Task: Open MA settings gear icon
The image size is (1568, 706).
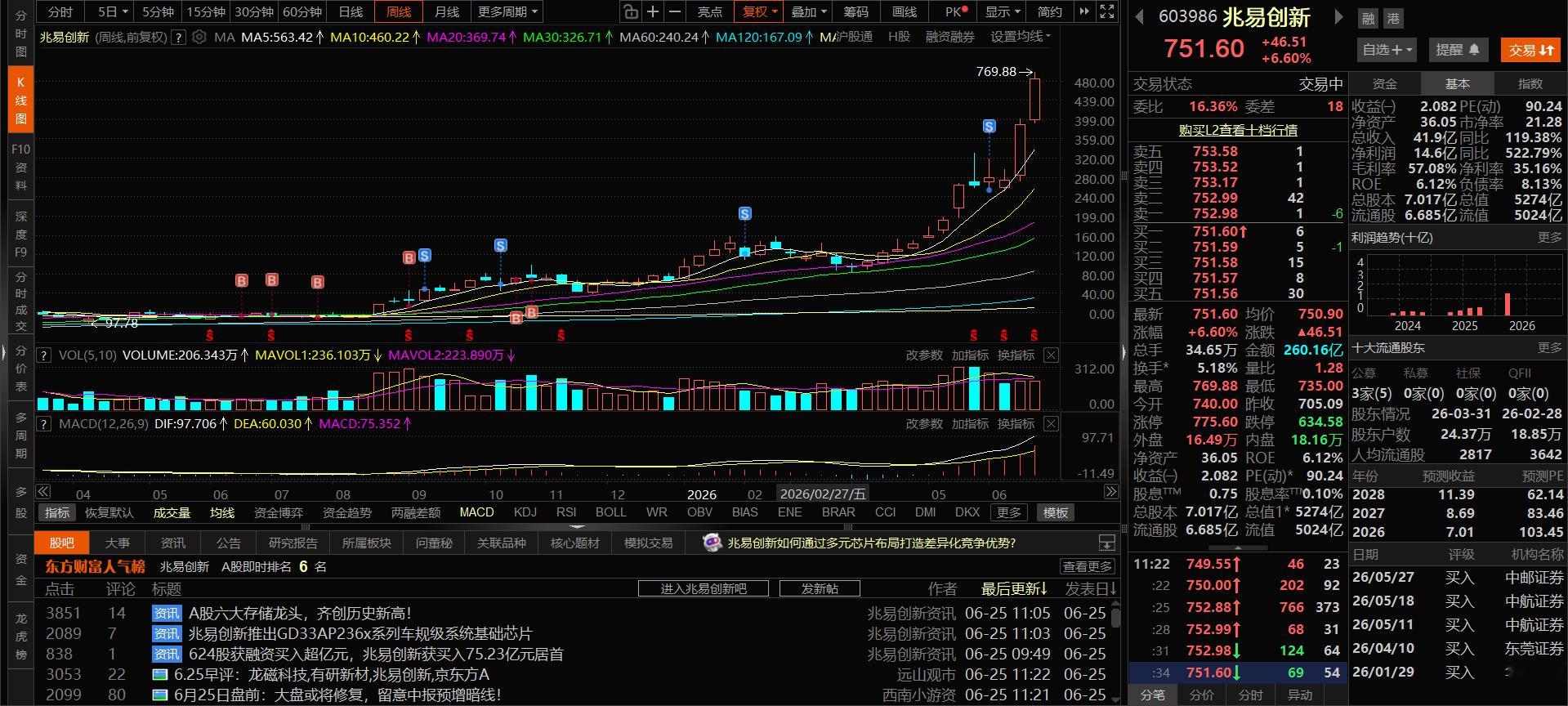Action: [199, 37]
